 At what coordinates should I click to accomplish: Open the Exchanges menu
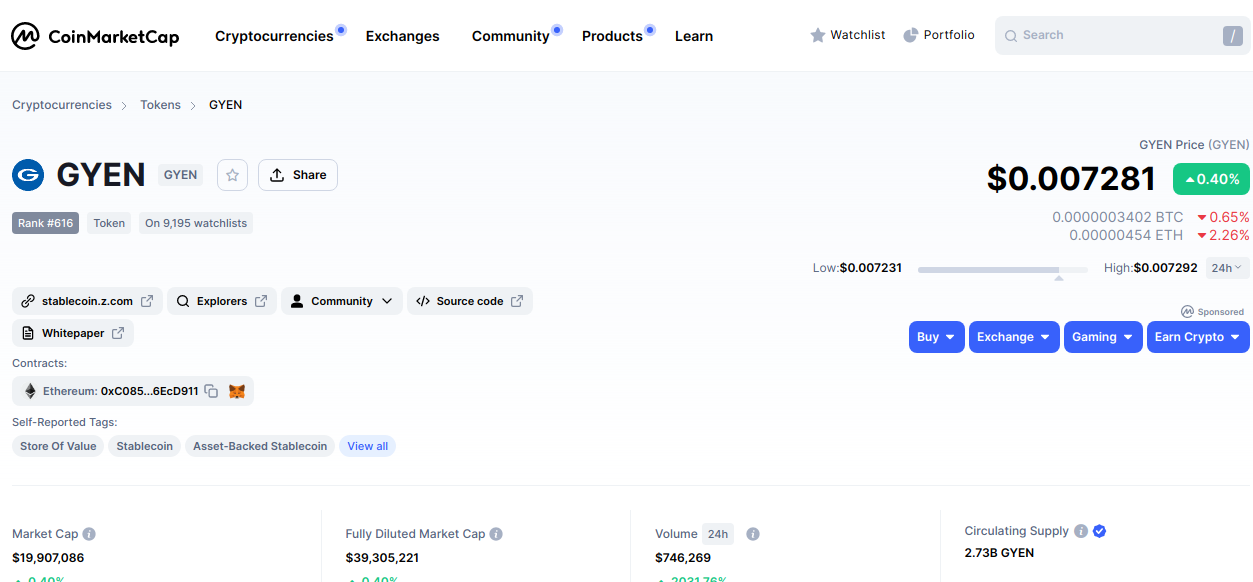402,36
